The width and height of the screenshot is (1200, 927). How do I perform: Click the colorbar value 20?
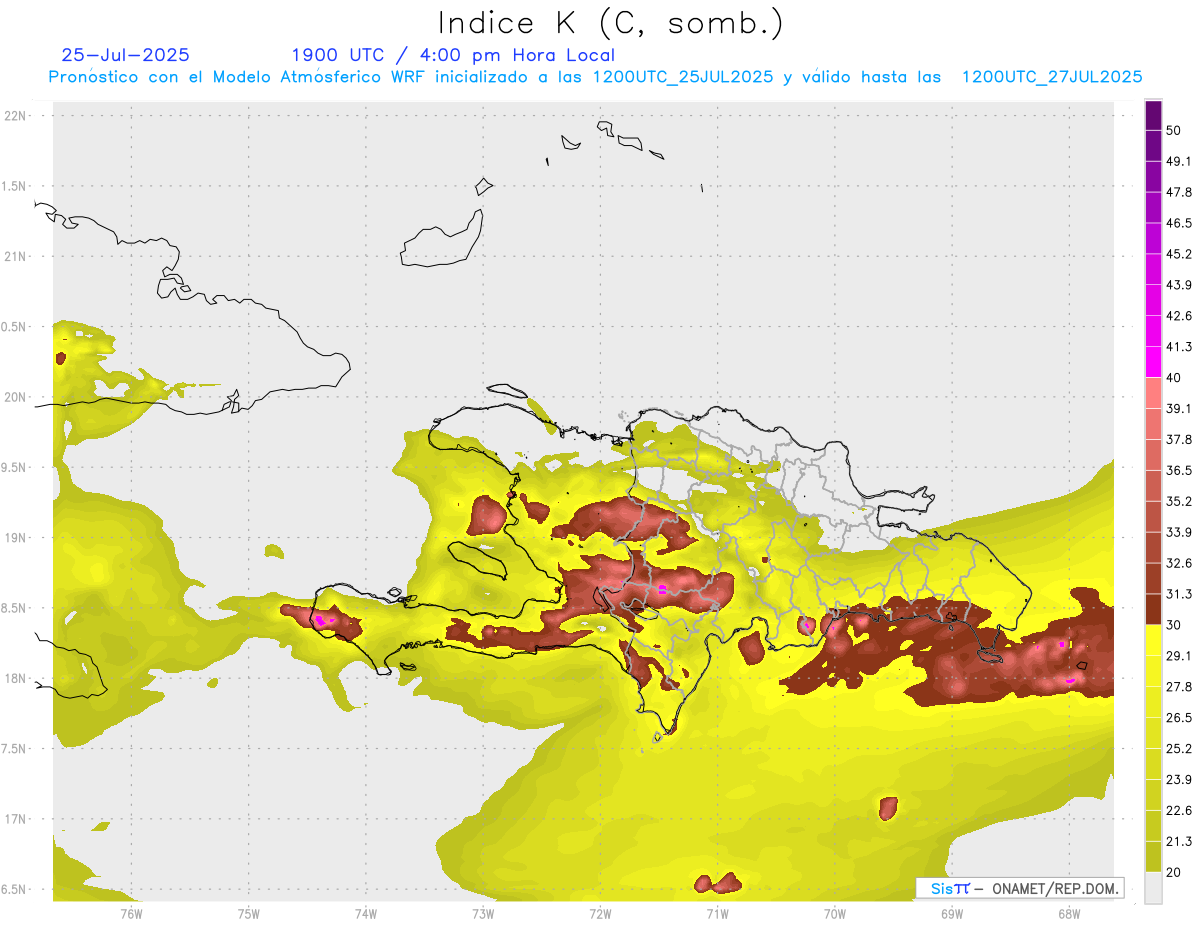(x=1173, y=872)
